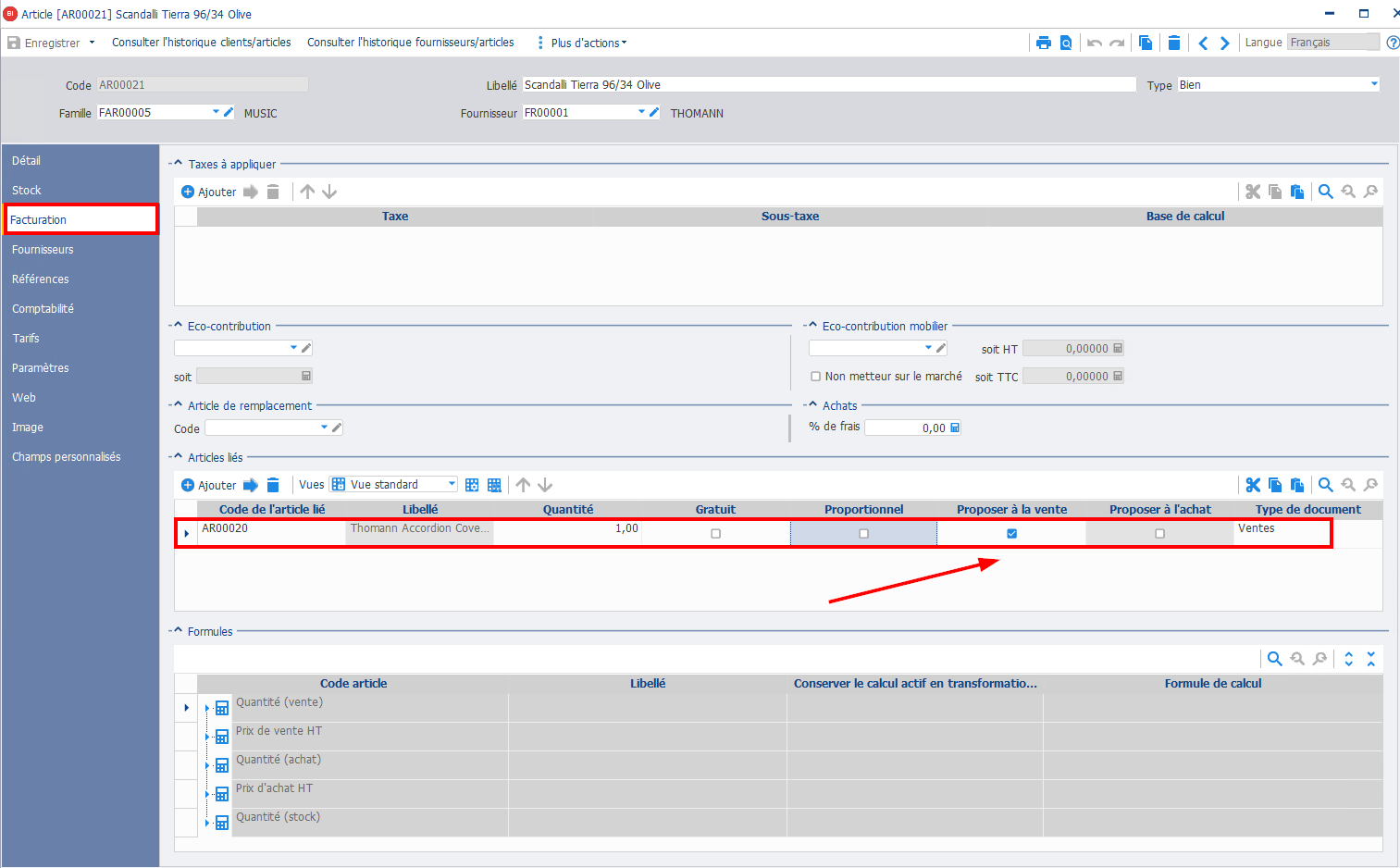This screenshot has width=1400, height=868.
Task: Delete the selected row in Articles liés
Action: (273, 485)
